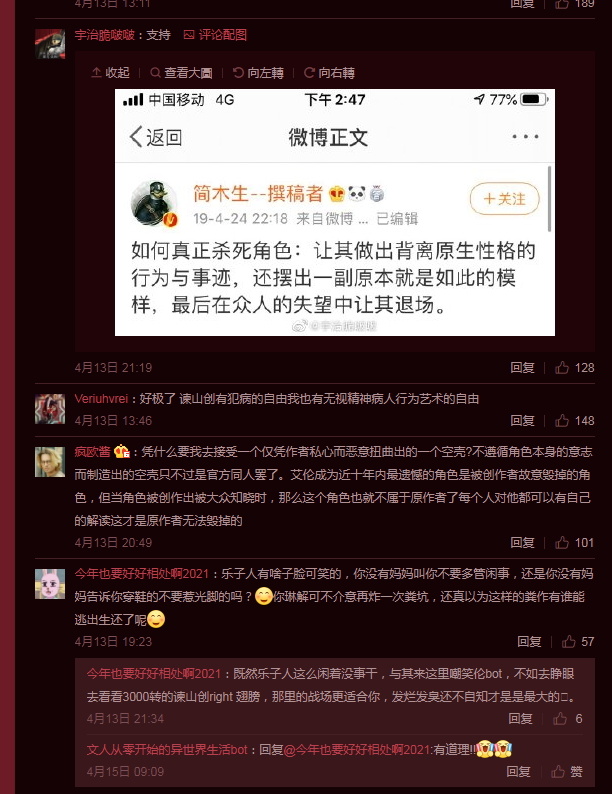Open 今年也要好好相处啊2021 bunny avatar

[x=50, y=583]
